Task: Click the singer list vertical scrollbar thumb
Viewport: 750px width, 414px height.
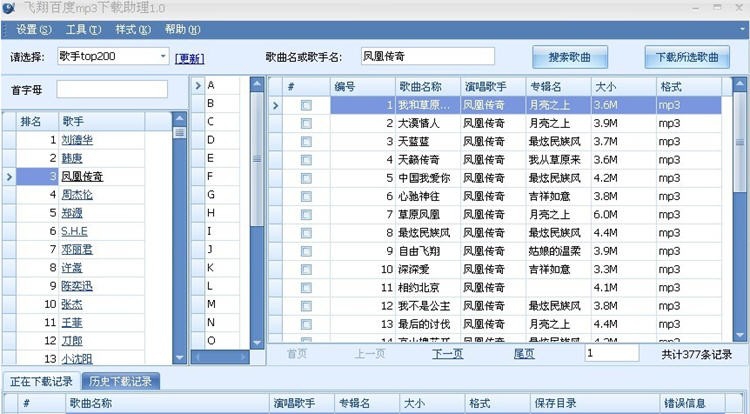Action: click(179, 132)
